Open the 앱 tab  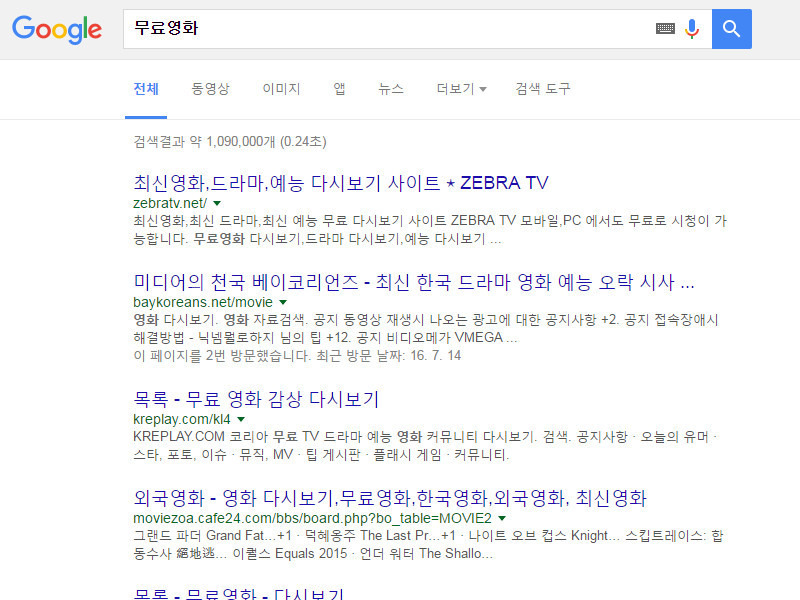click(339, 89)
